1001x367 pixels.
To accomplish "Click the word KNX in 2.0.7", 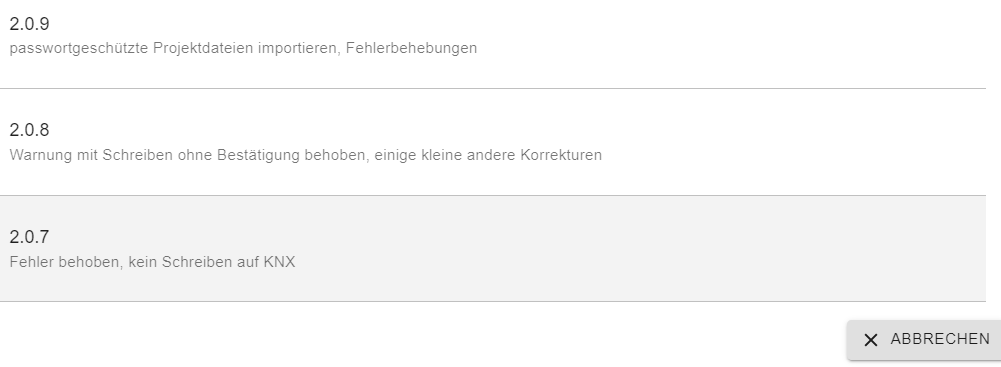I will pyautogui.click(x=280, y=262).
